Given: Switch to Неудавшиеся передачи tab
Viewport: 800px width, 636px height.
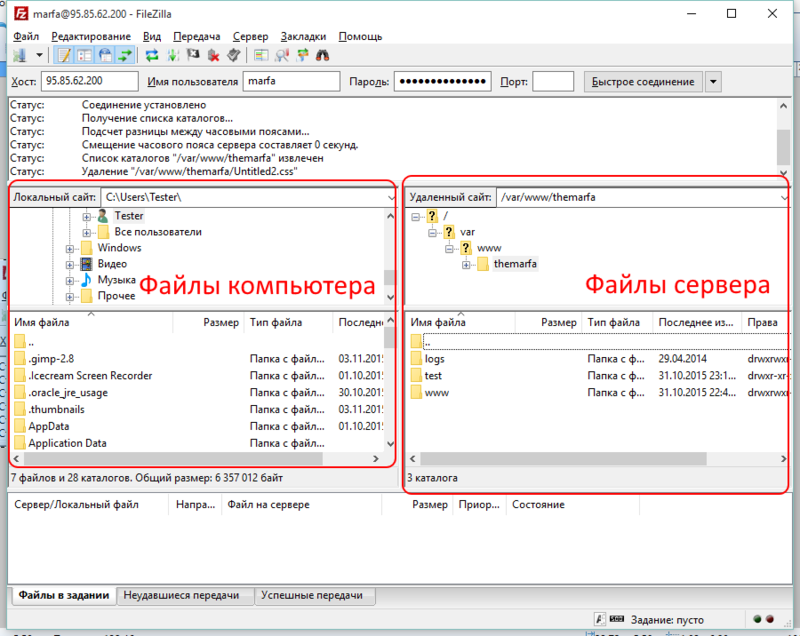Looking at the screenshot, I should point(181,595).
